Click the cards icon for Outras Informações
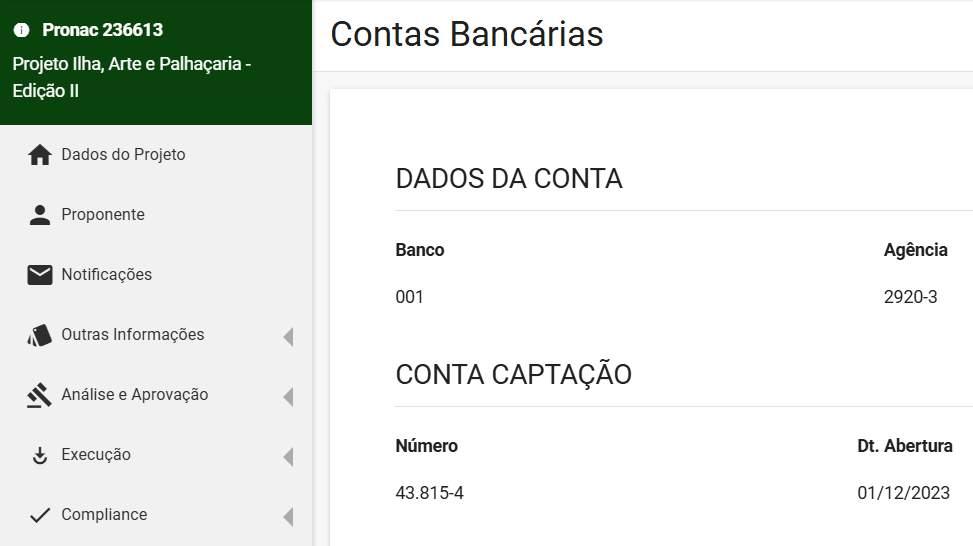The image size is (973, 546). (x=40, y=335)
